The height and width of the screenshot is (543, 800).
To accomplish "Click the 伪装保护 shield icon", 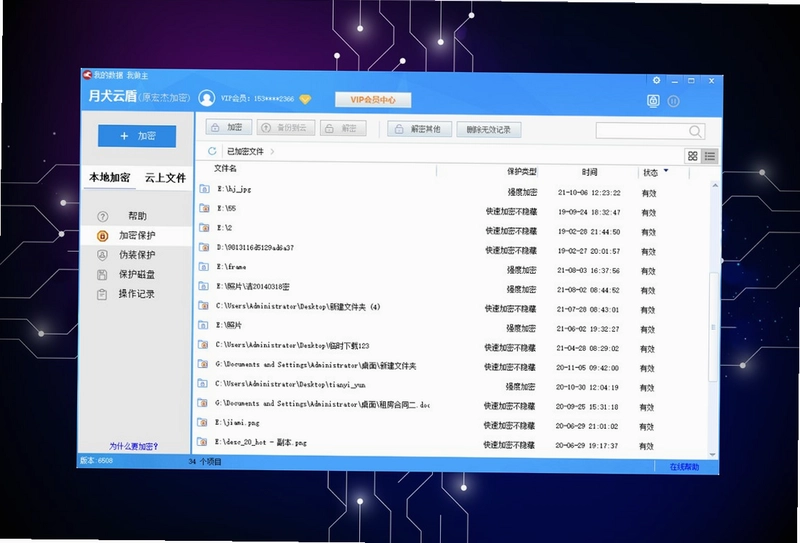I will point(103,255).
